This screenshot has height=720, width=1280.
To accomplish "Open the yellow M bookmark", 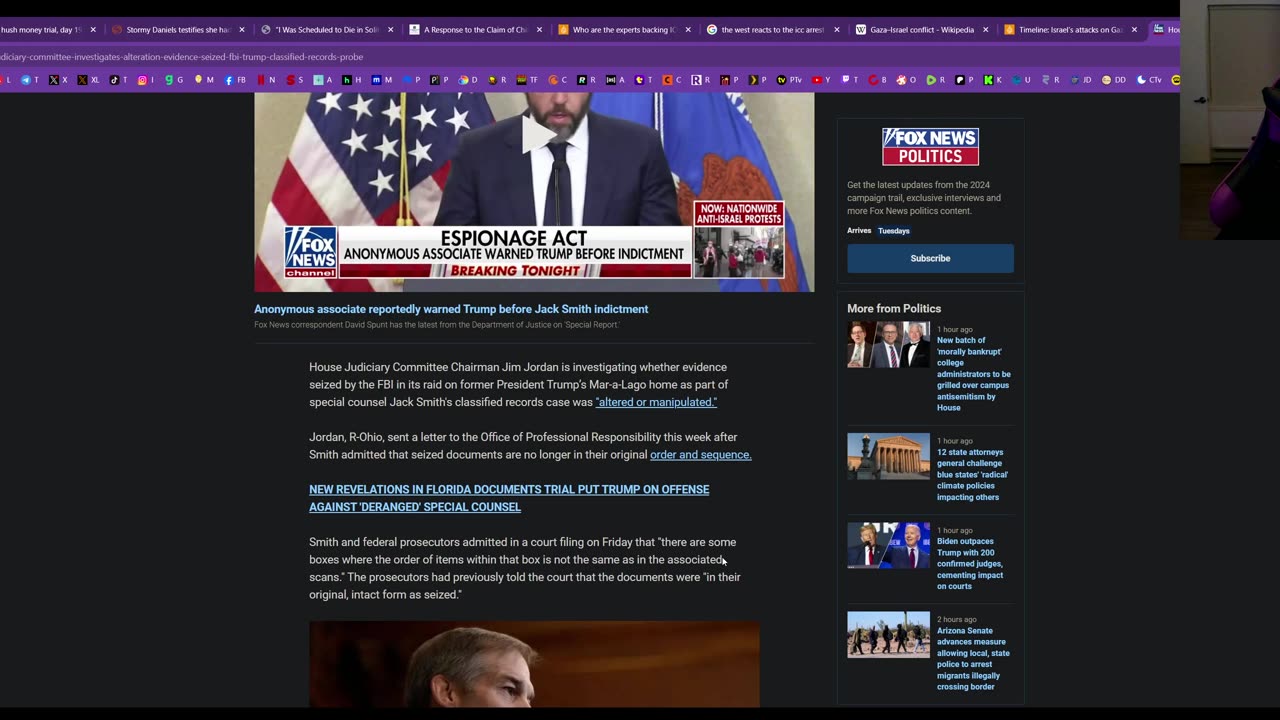I will pyautogui.click(x=204, y=80).
